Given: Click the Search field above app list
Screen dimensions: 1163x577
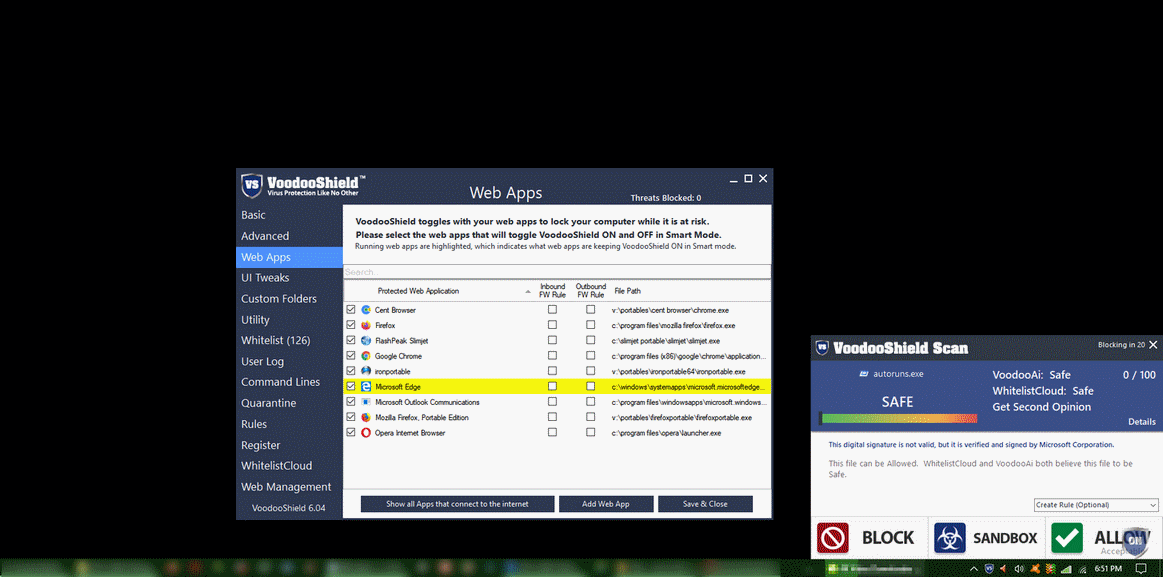Looking at the screenshot, I should point(557,272).
